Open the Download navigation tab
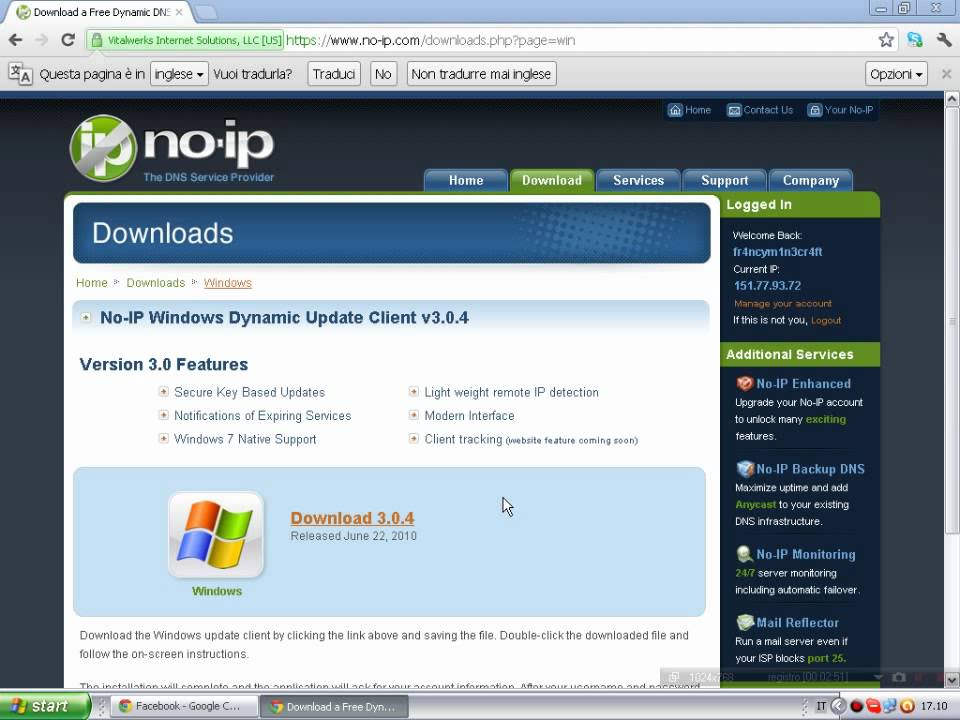 (552, 181)
